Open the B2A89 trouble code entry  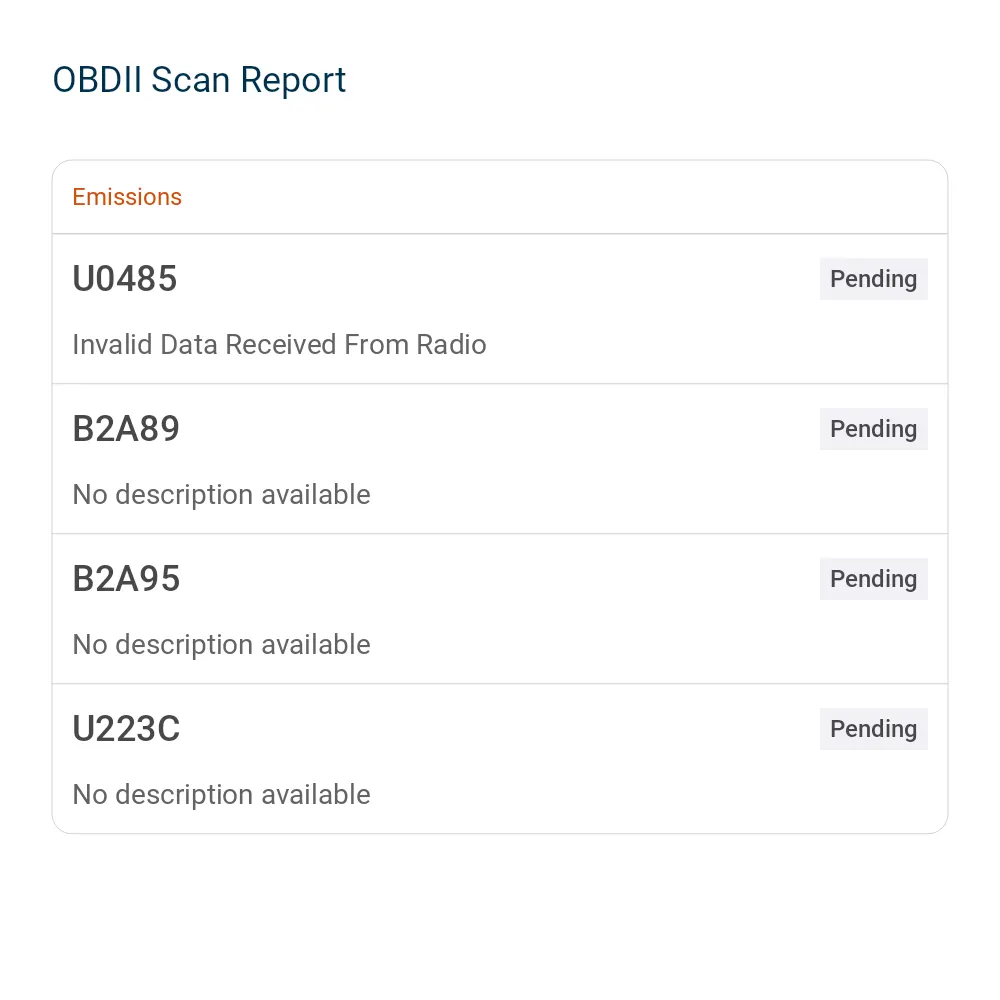tap(126, 429)
